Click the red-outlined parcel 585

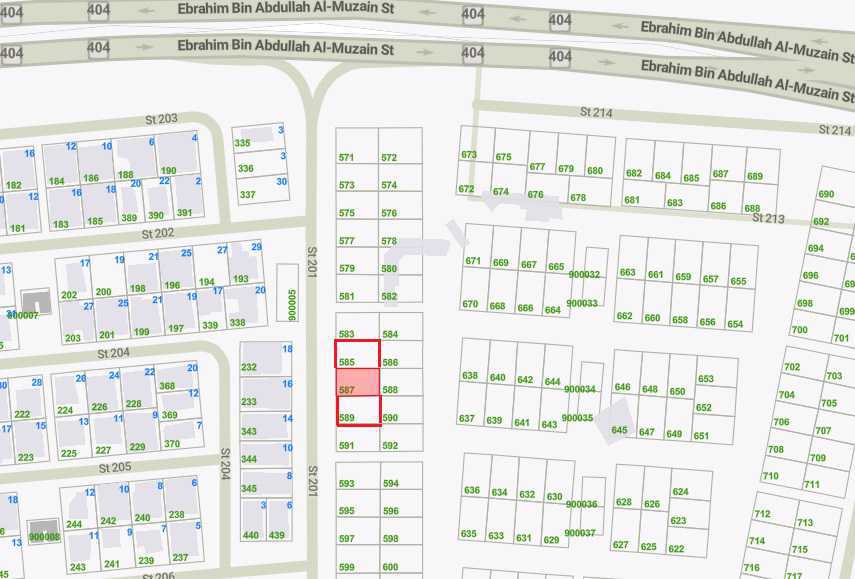pyautogui.click(x=357, y=354)
